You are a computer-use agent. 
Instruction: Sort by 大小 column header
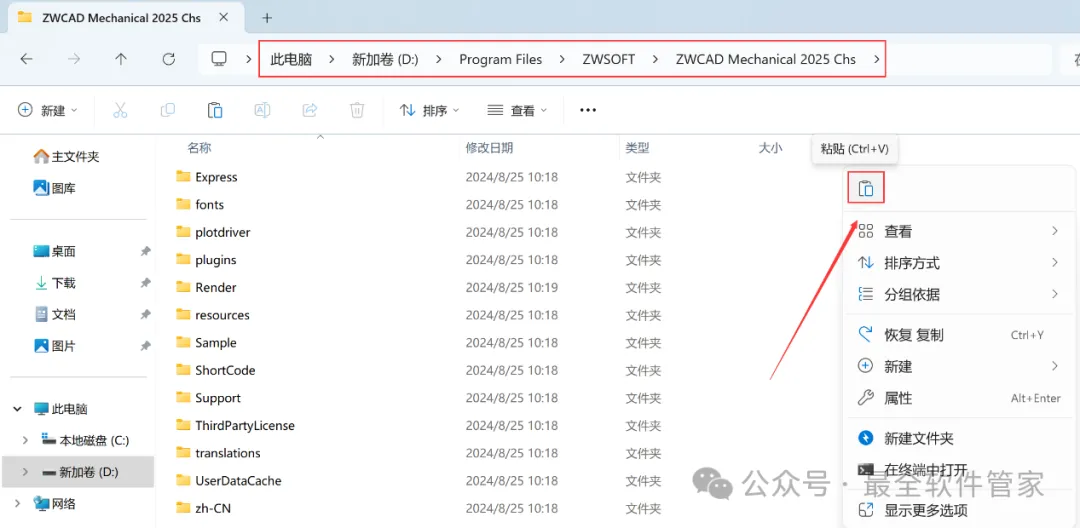point(770,148)
